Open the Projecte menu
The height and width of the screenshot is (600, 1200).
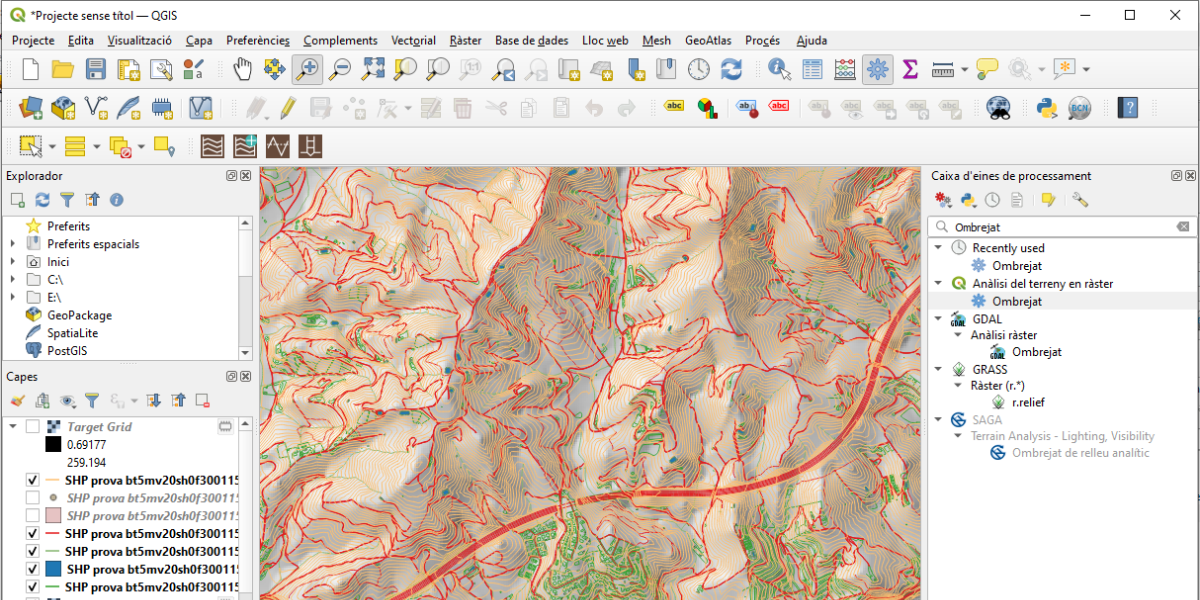pos(33,40)
